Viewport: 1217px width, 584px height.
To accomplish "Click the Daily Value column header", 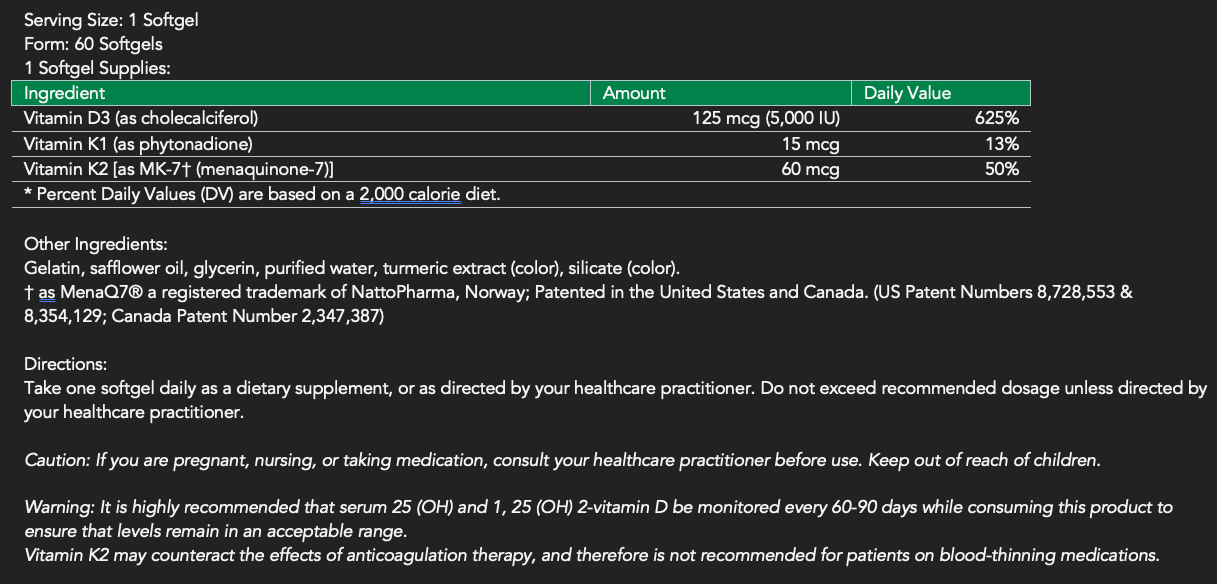I will [x=907, y=93].
